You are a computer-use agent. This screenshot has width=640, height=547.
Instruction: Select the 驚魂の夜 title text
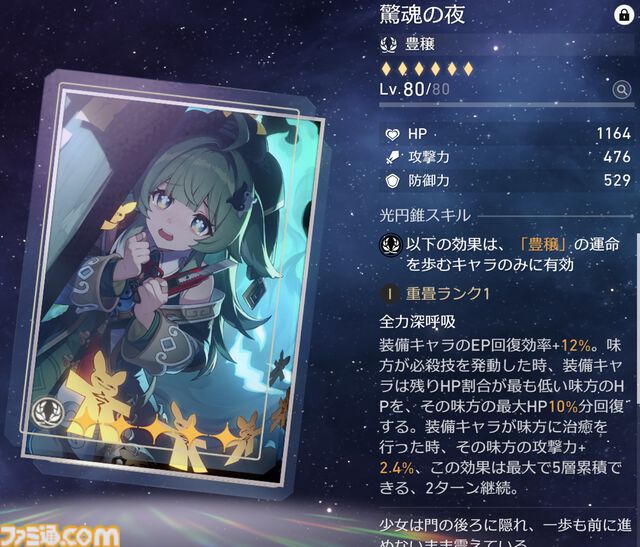(x=422, y=14)
